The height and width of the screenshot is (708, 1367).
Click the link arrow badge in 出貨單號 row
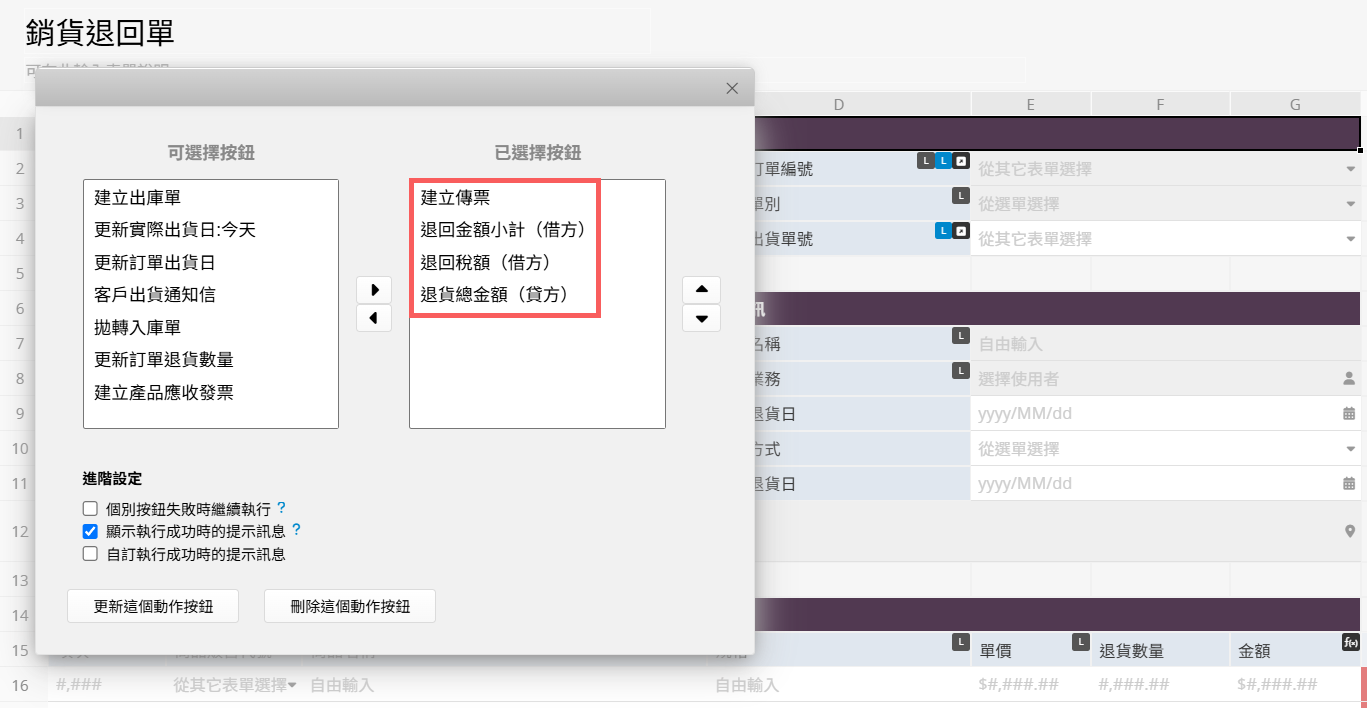coord(960,230)
